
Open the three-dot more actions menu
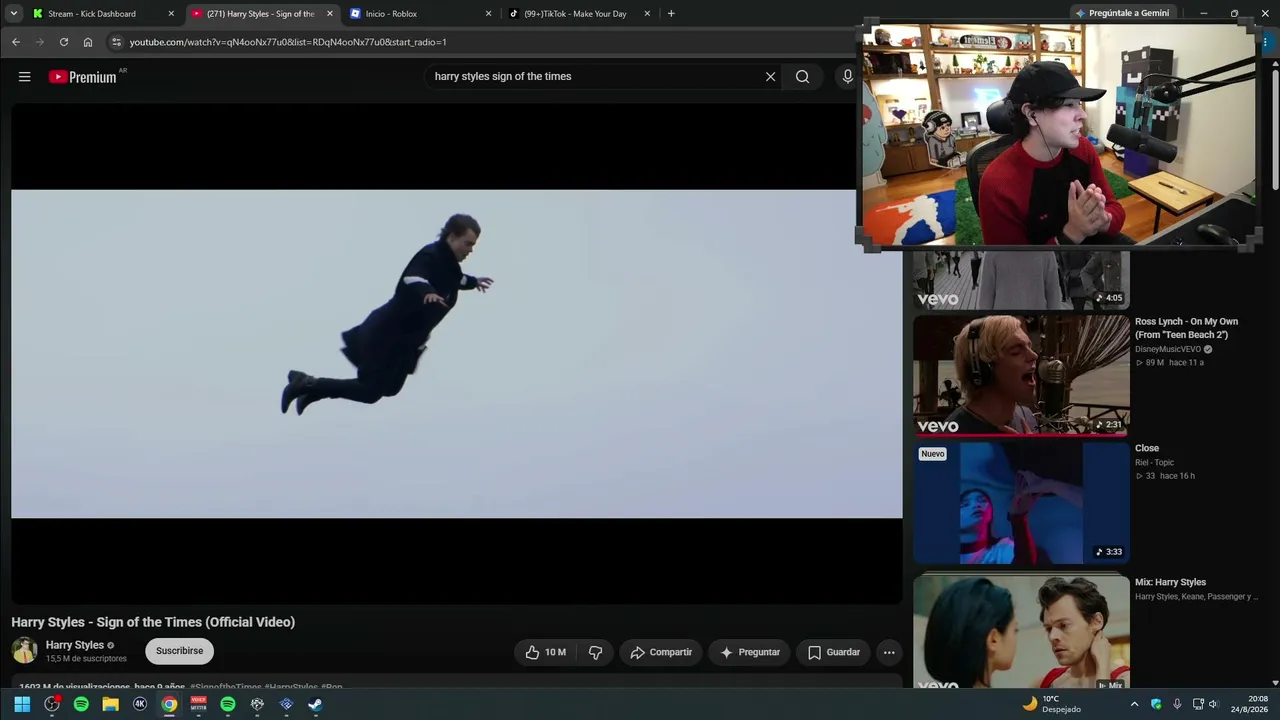tap(889, 652)
